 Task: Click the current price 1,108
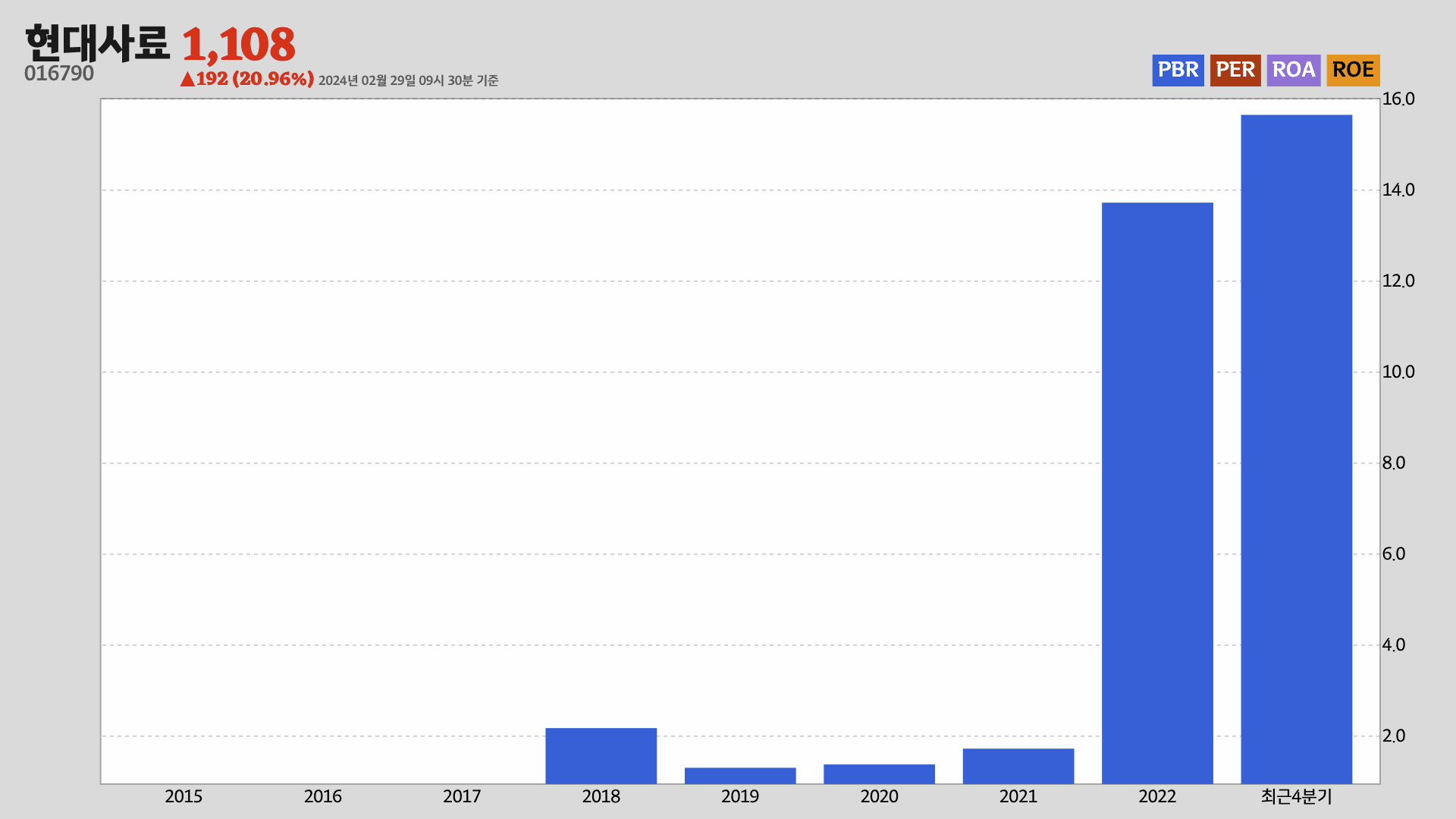pyautogui.click(x=239, y=44)
